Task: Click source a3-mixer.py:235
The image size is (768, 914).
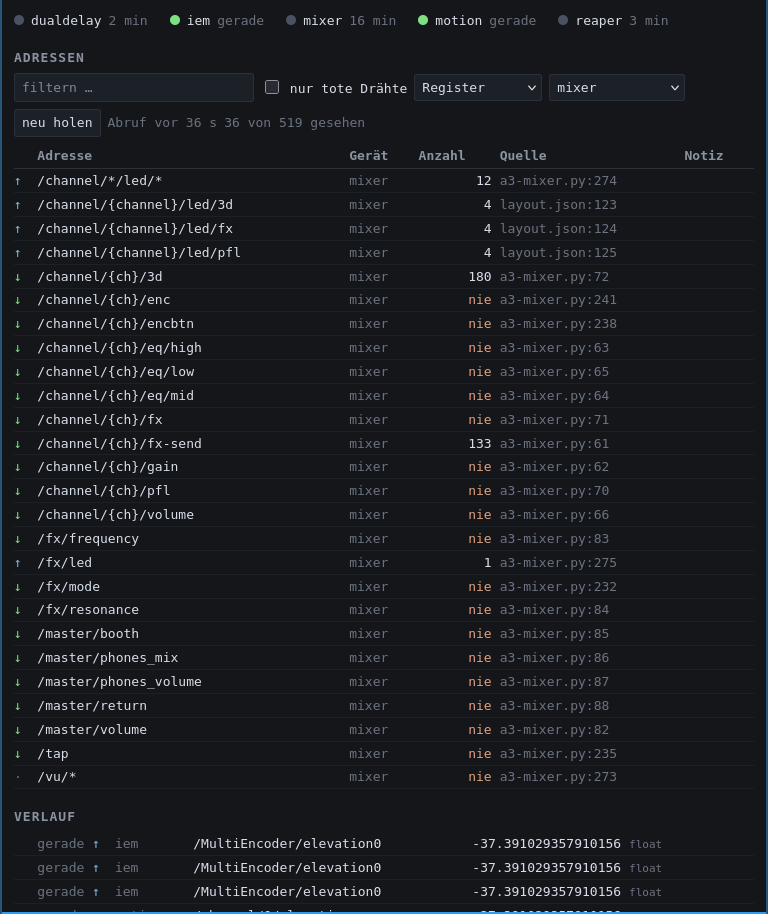Action: 558,754
